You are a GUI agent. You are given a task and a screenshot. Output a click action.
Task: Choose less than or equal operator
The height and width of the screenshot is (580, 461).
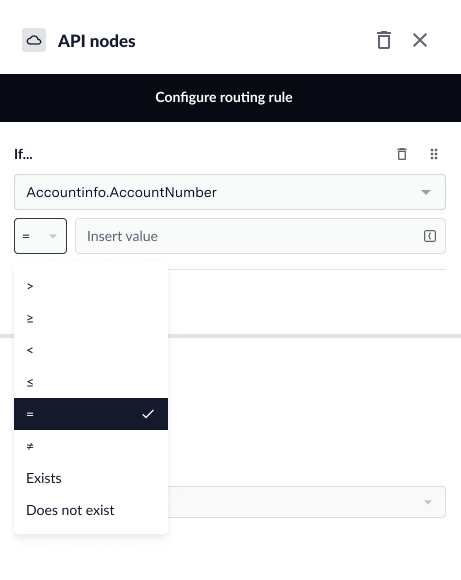click(x=91, y=382)
